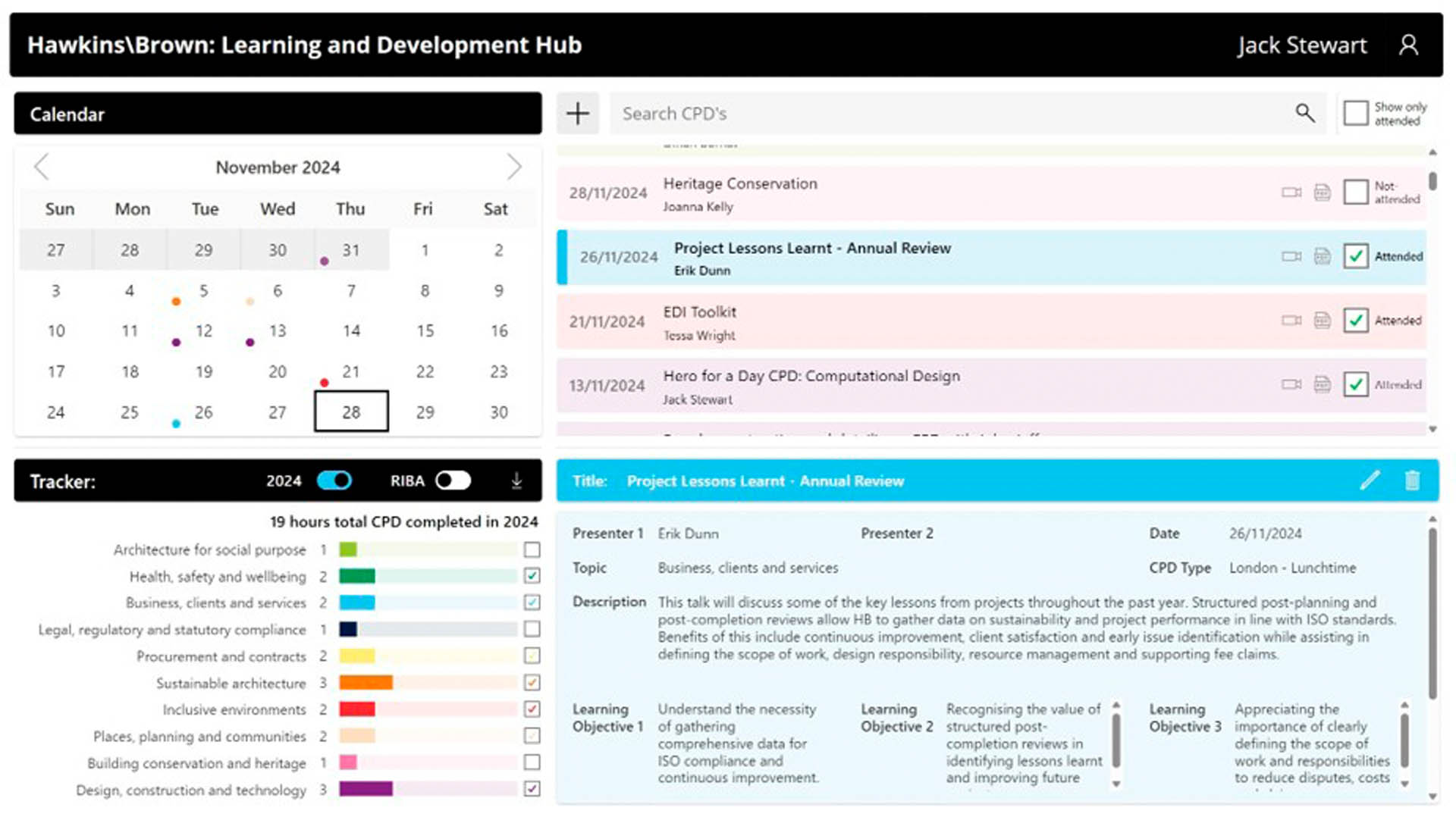This screenshot has width=1456, height=817.
Task: Toggle the 2024 tracker switch
Action: click(334, 480)
